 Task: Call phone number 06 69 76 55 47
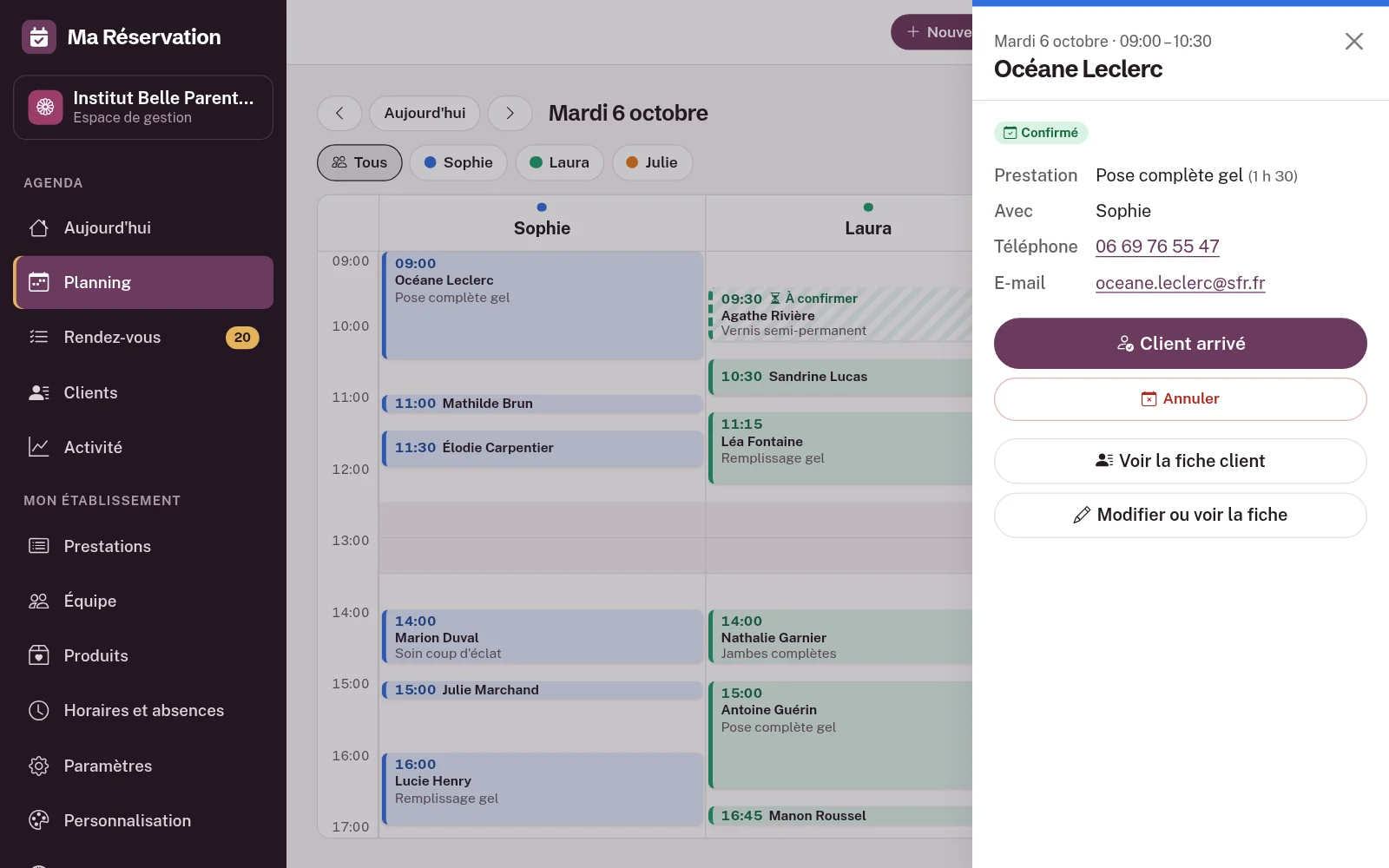tap(1157, 247)
